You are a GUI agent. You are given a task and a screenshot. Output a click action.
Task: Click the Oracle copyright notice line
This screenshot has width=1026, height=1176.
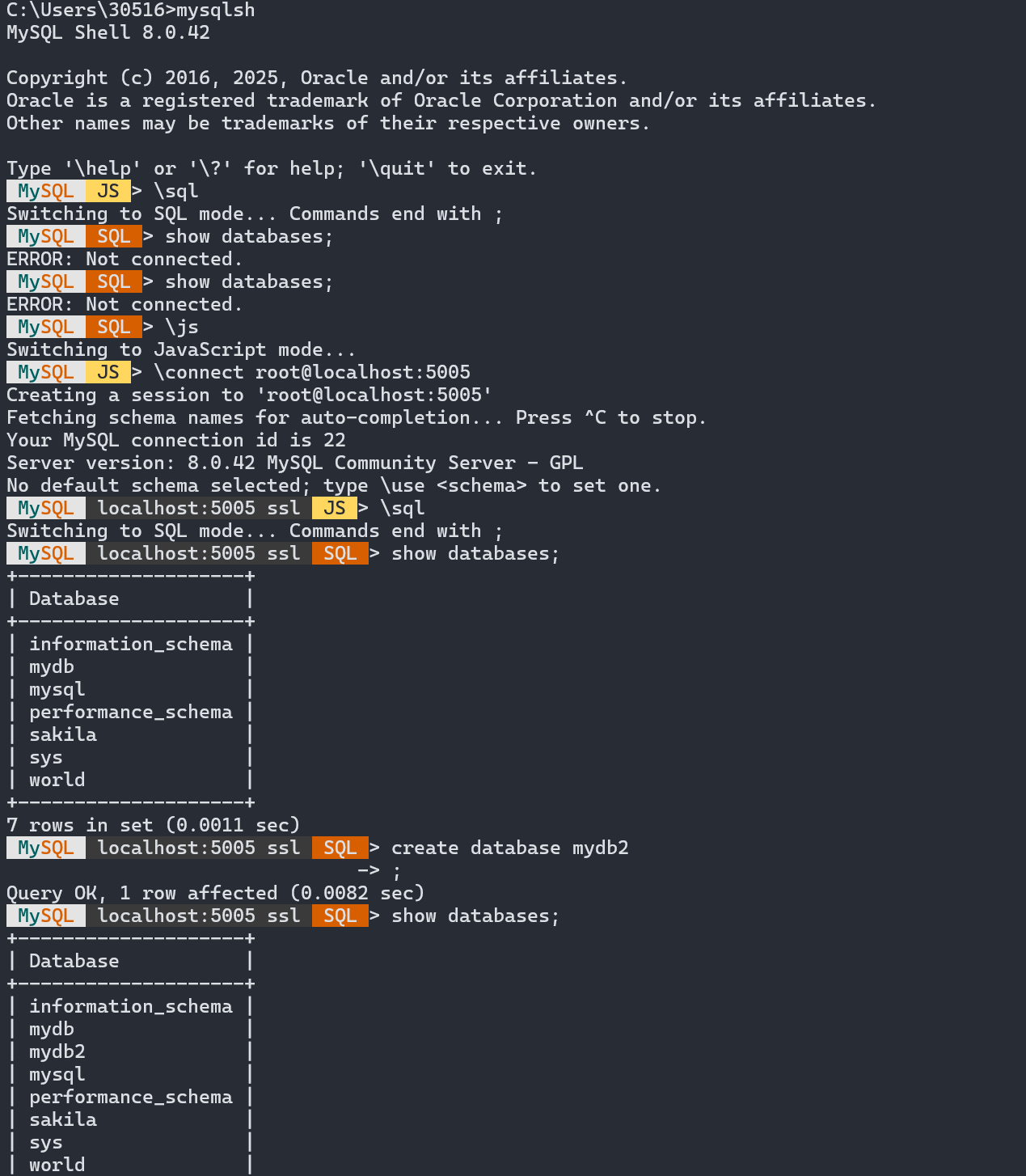[x=316, y=78]
